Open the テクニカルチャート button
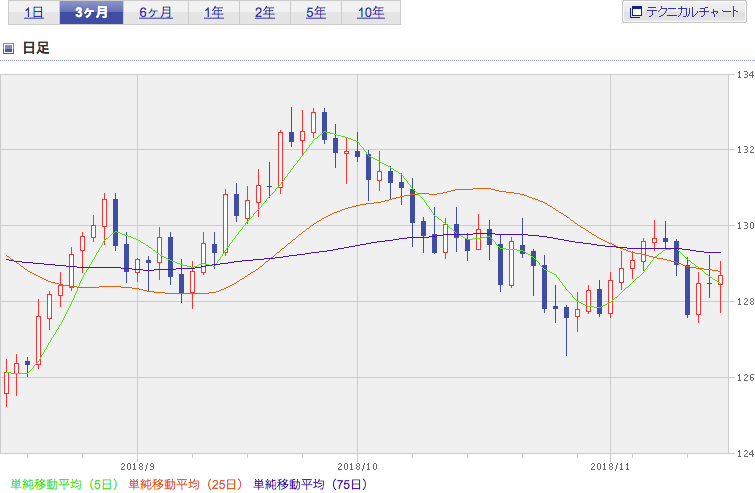Viewport: 755px width, 493px height. (x=684, y=12)
